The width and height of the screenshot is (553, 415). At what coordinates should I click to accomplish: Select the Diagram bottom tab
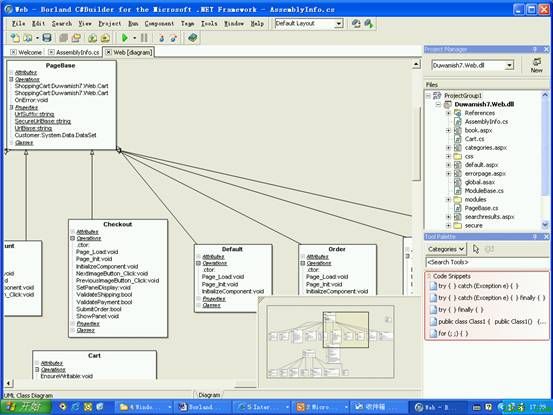[209, 395]
